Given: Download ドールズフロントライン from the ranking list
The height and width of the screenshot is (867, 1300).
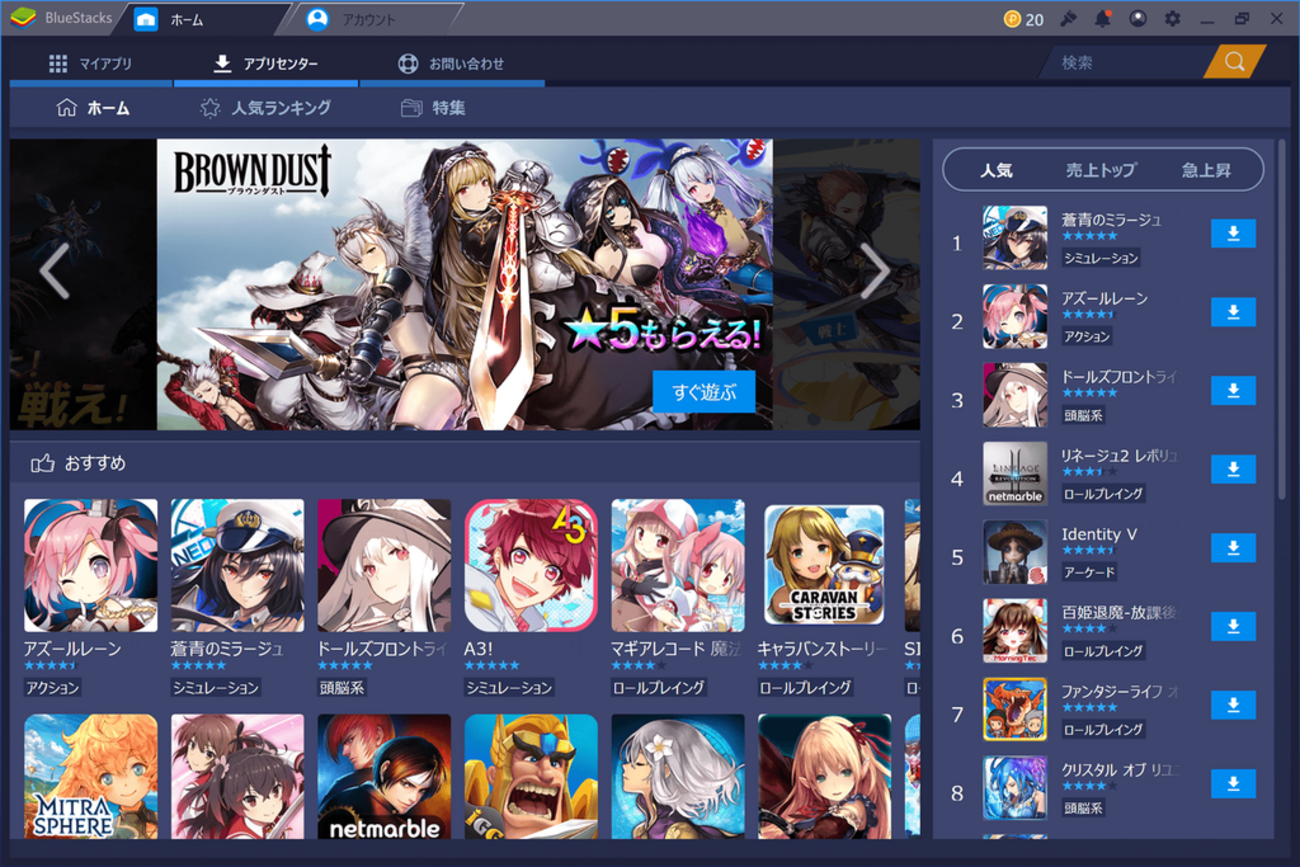Looking at the screenshot, I should [x=1233, y=391].
